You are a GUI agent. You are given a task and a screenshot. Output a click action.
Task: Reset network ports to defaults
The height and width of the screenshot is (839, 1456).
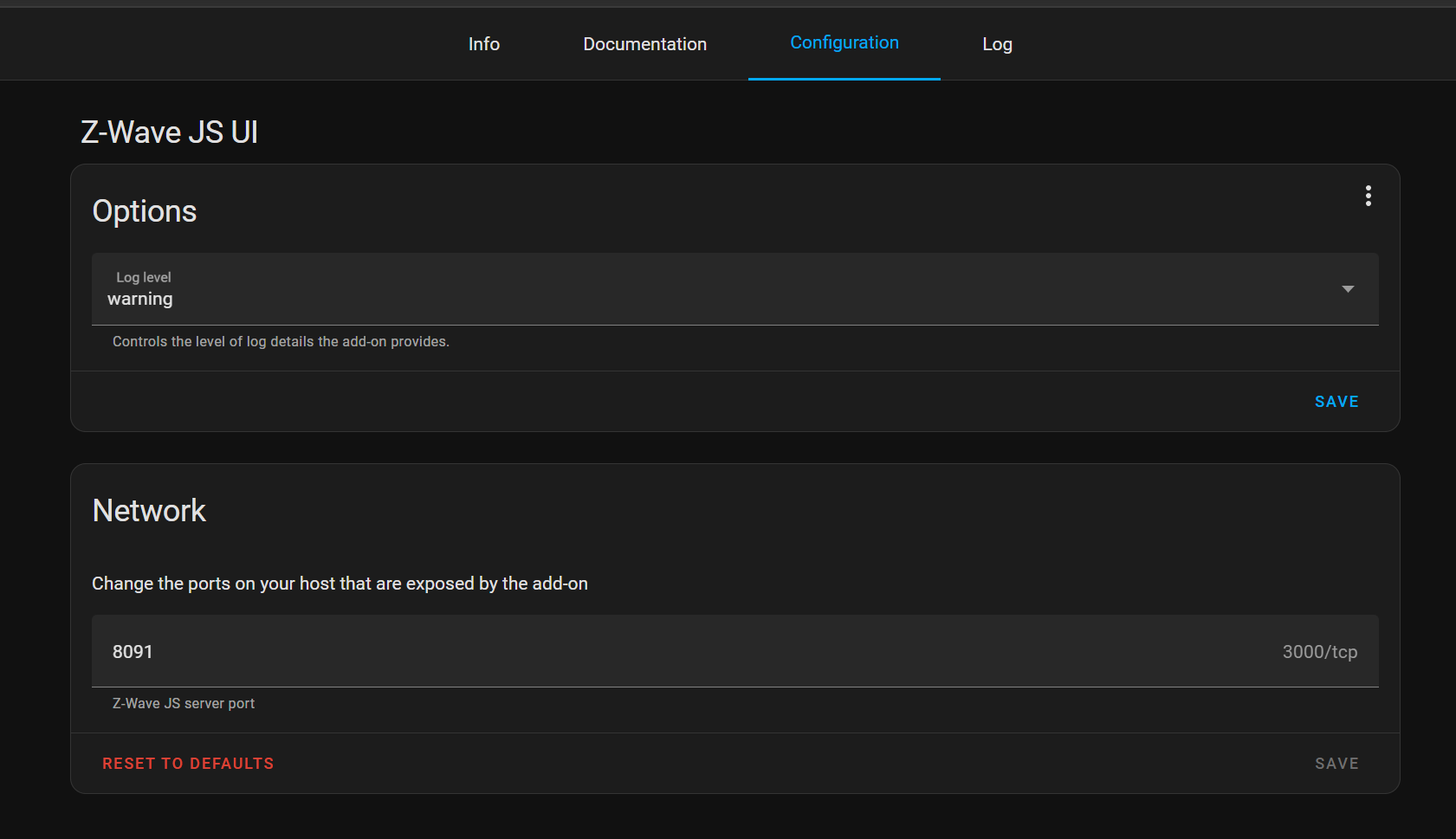point(188,764)
